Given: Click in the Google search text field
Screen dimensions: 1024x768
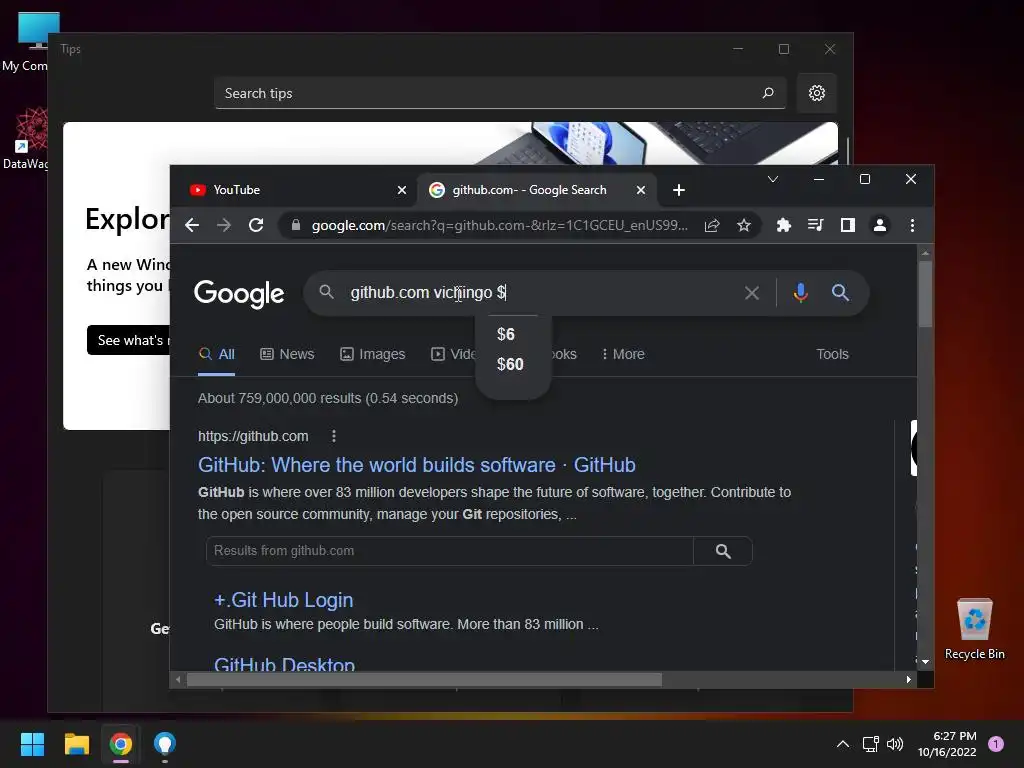Looking at the screenshot, I should 542,293.
